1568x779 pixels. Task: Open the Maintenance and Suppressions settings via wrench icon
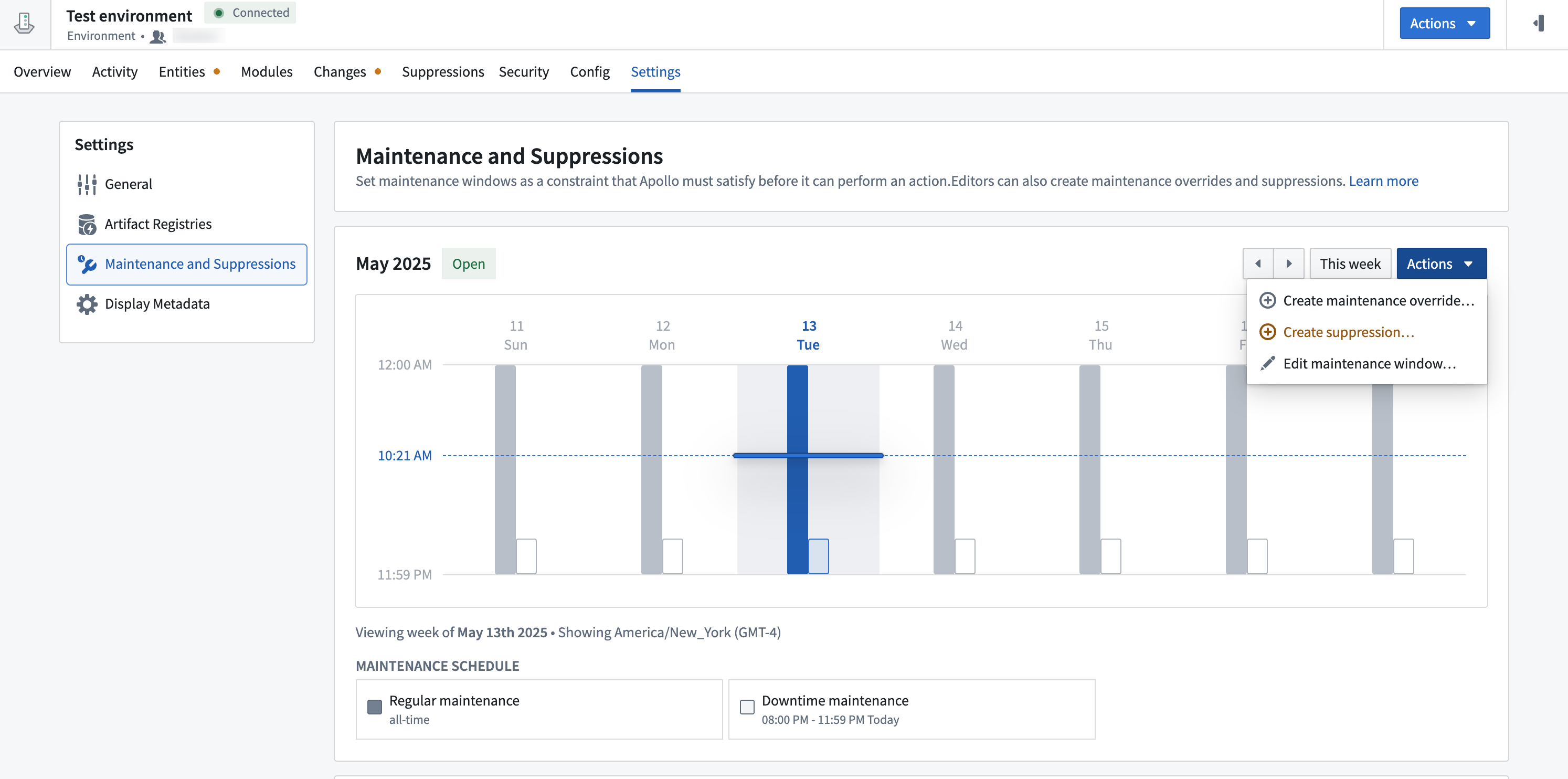(x=87, y=264)
